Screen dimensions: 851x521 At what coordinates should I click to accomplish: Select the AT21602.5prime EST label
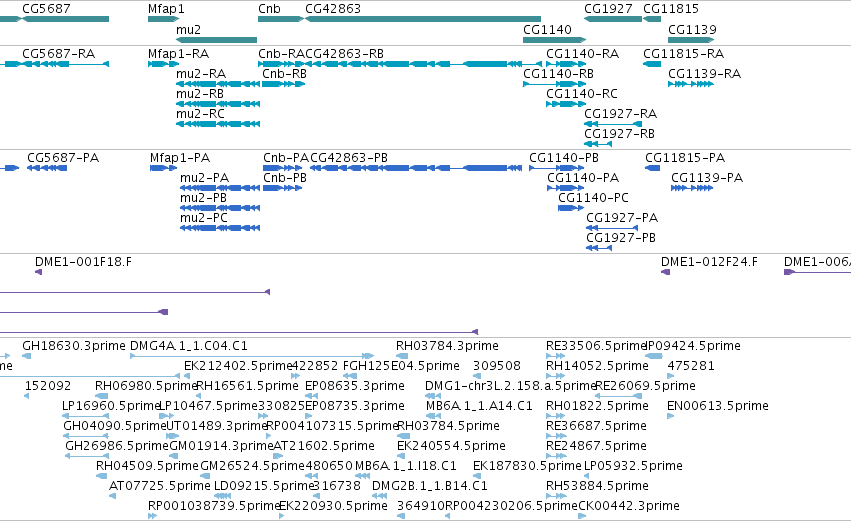pos(323,447)
